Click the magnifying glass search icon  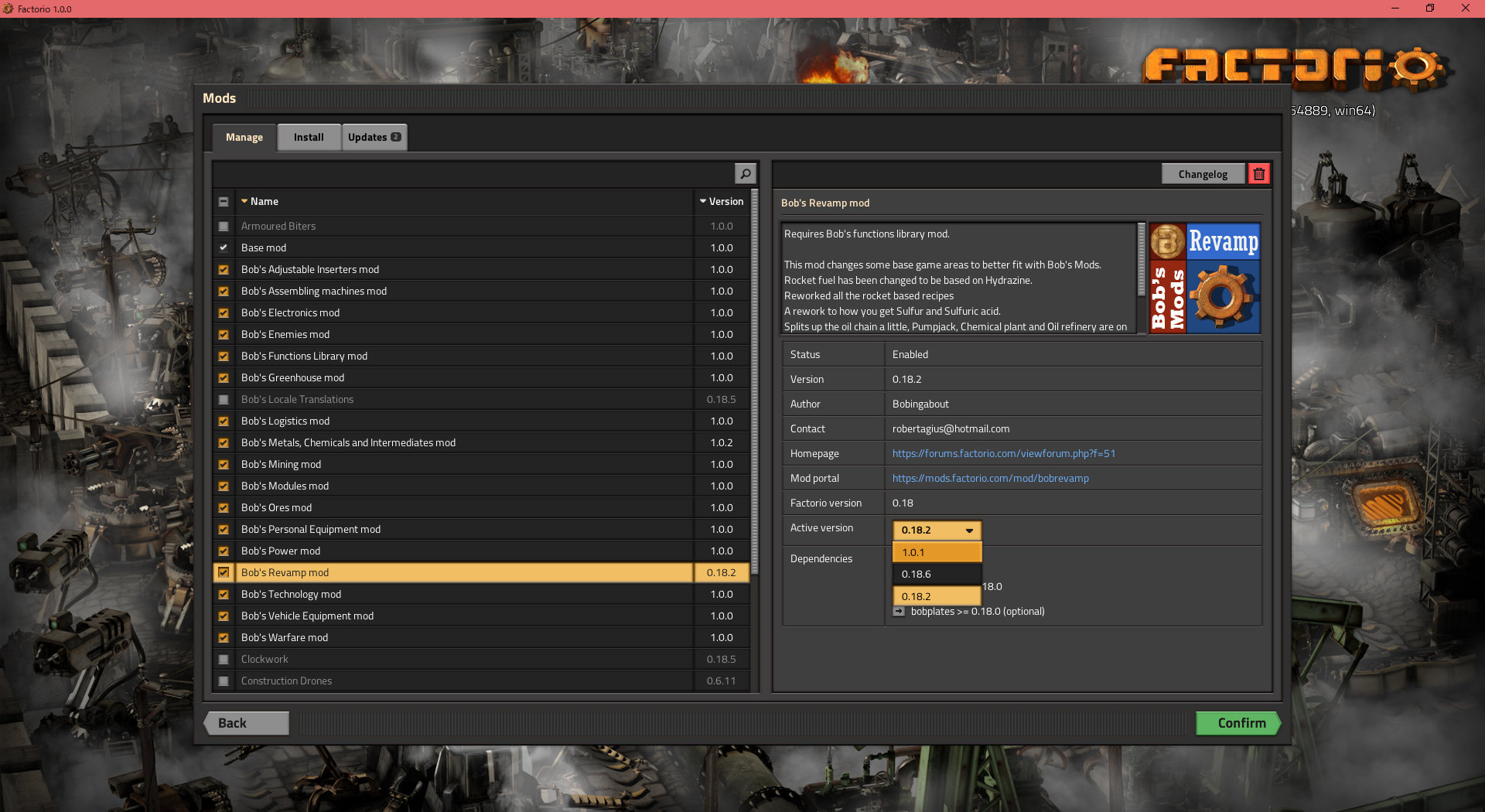(x=745, y=174)
